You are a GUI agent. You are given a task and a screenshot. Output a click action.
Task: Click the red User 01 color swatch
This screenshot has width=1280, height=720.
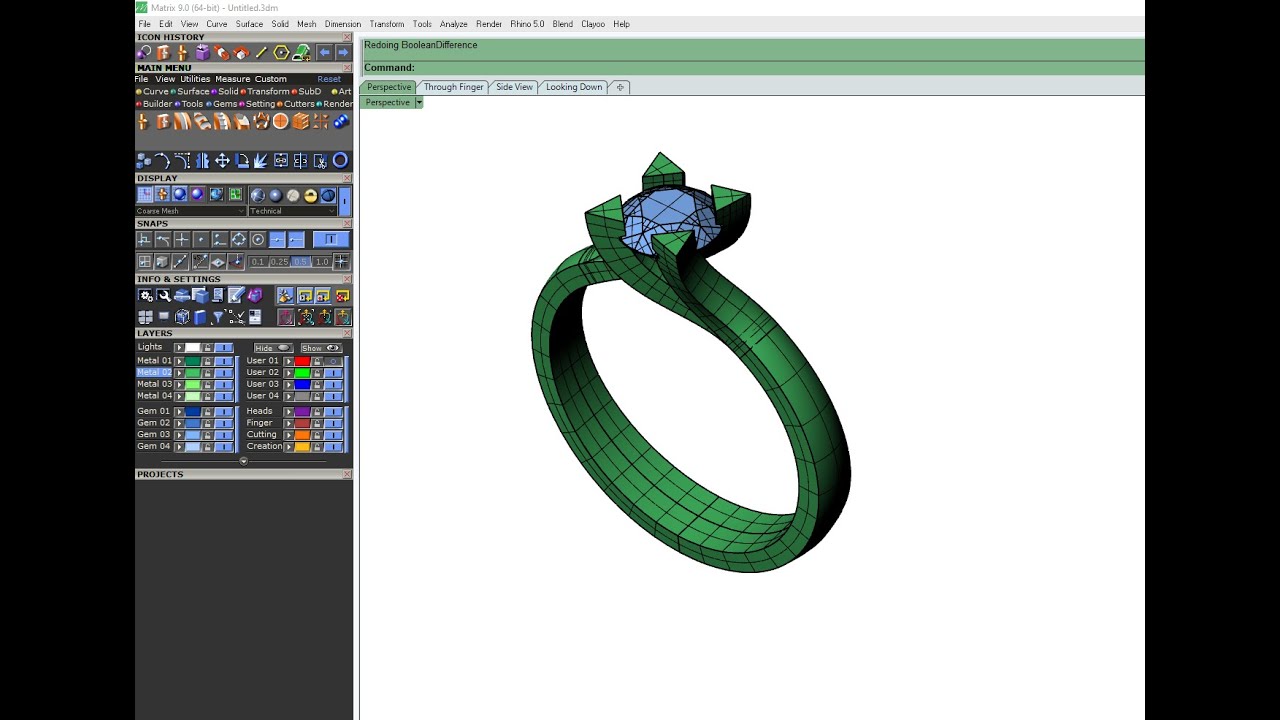point(302,361)
